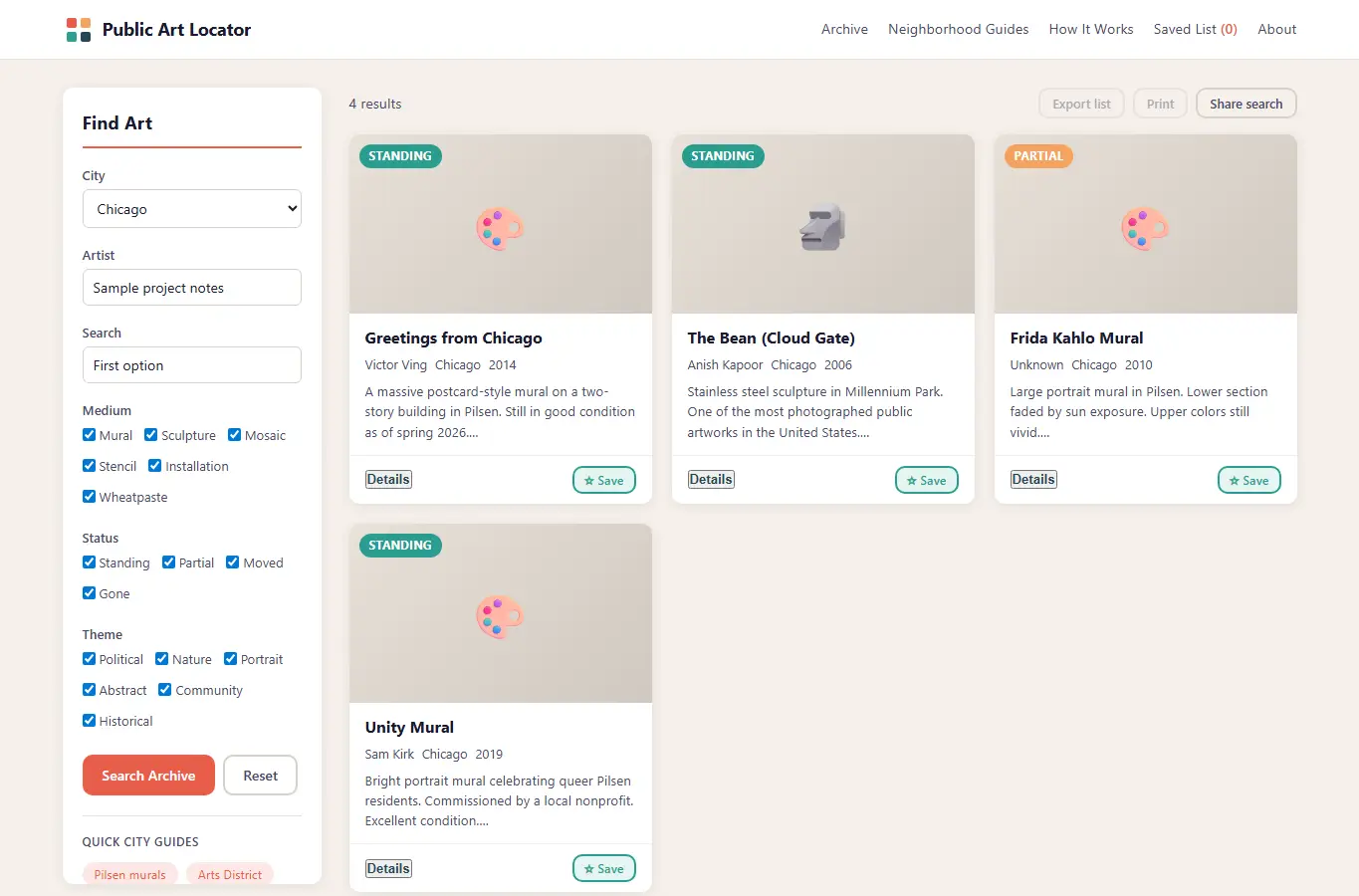The width and height of the screenshot is (1359, 896).
Task: Open Details for Frida Kahlo Mural
Action: (x=1033, y=480)
